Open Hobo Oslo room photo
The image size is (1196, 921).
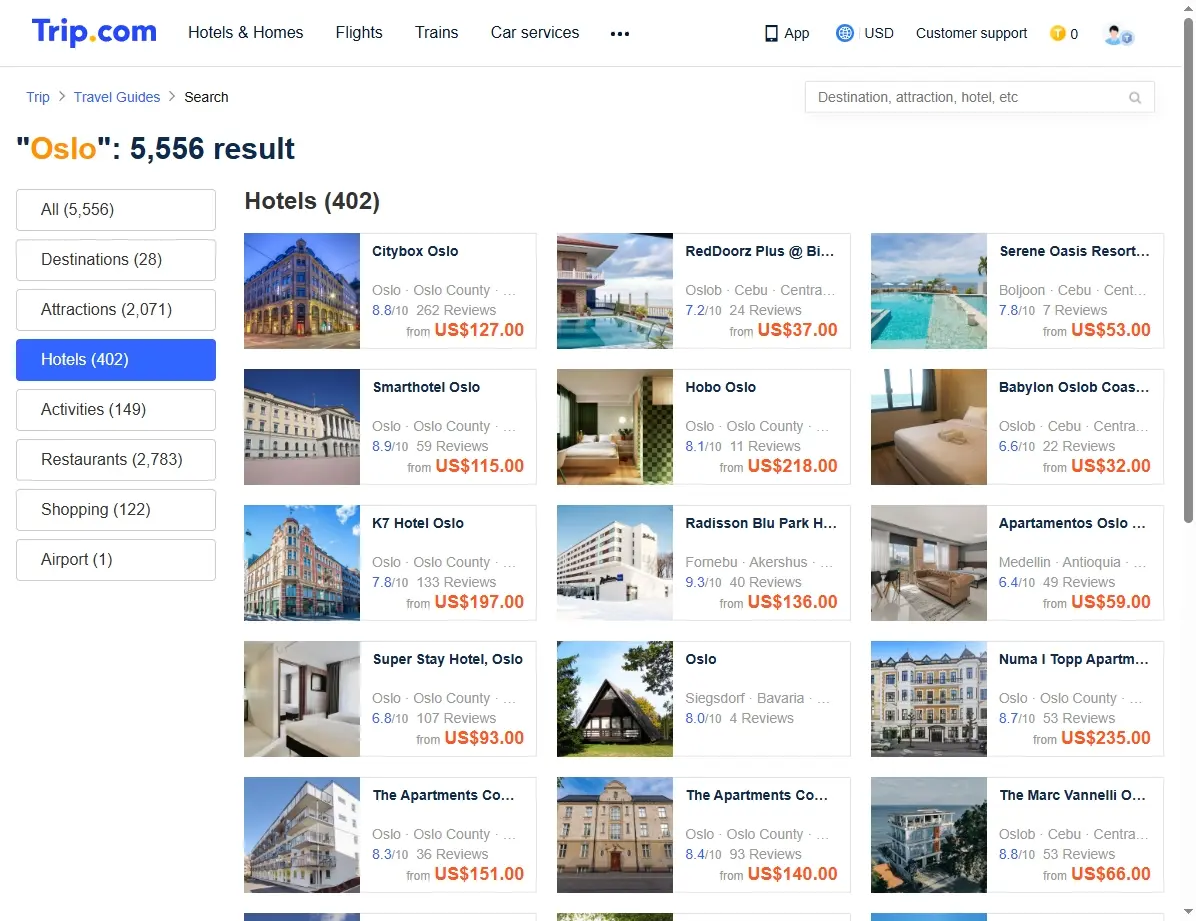[x=615, y=427]
